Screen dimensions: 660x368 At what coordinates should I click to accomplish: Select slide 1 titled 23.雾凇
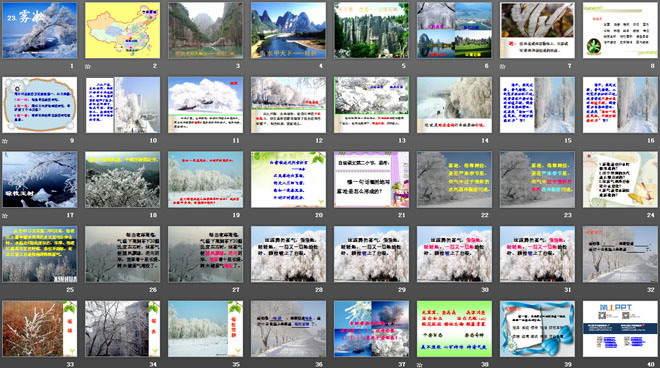40,30
